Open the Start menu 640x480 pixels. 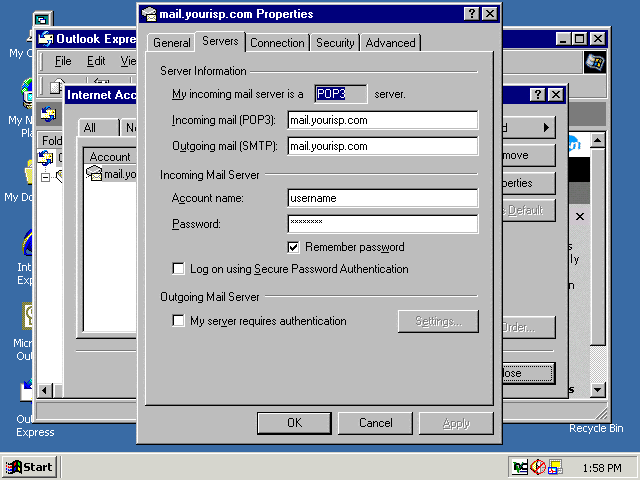point(29,467)
